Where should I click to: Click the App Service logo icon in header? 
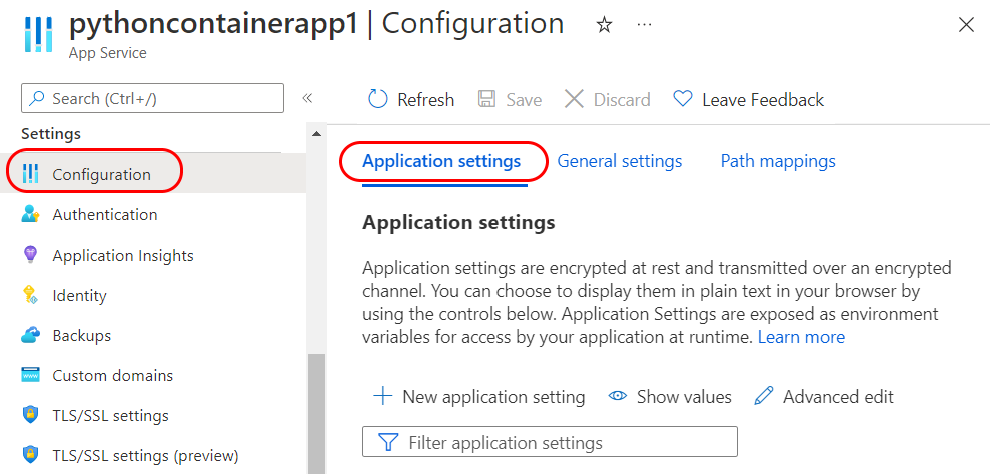[x=38, y=33]
